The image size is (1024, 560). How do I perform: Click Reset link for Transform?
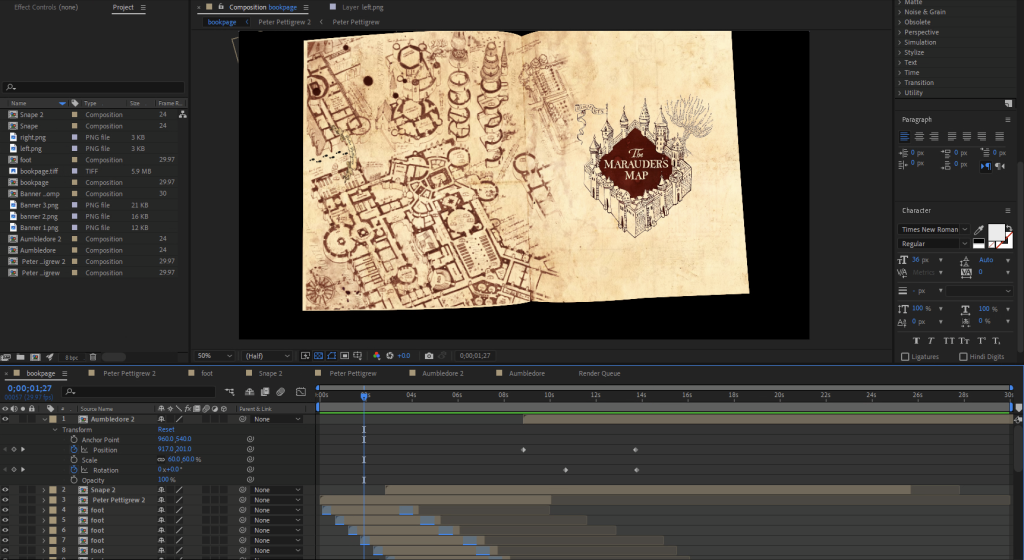(166, 429)
